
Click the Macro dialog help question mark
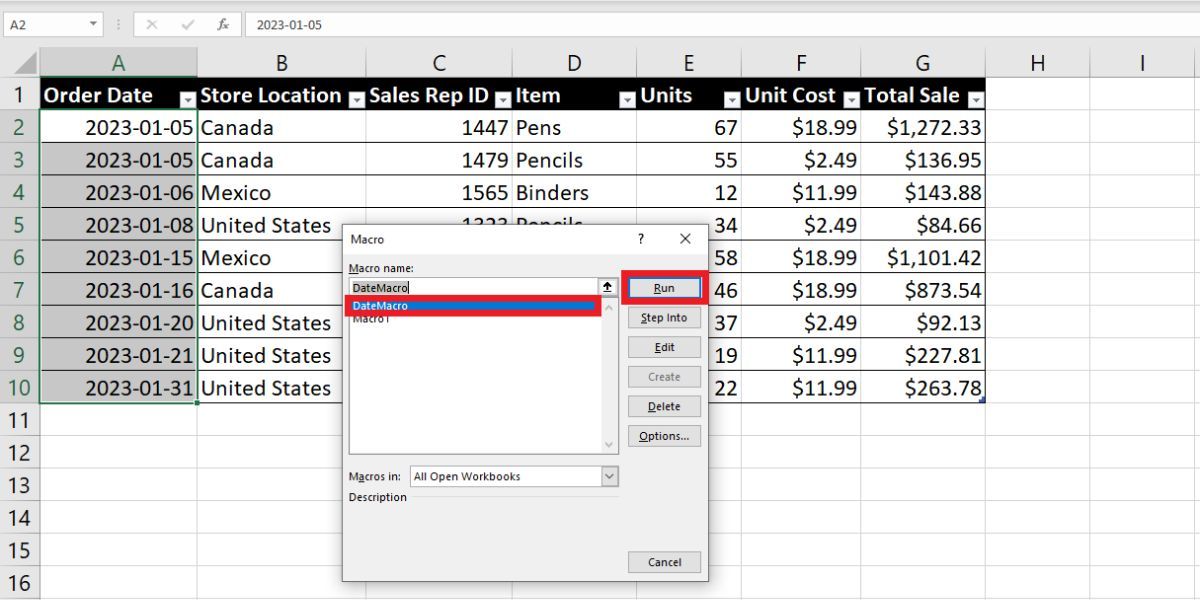tap(641, 239)
